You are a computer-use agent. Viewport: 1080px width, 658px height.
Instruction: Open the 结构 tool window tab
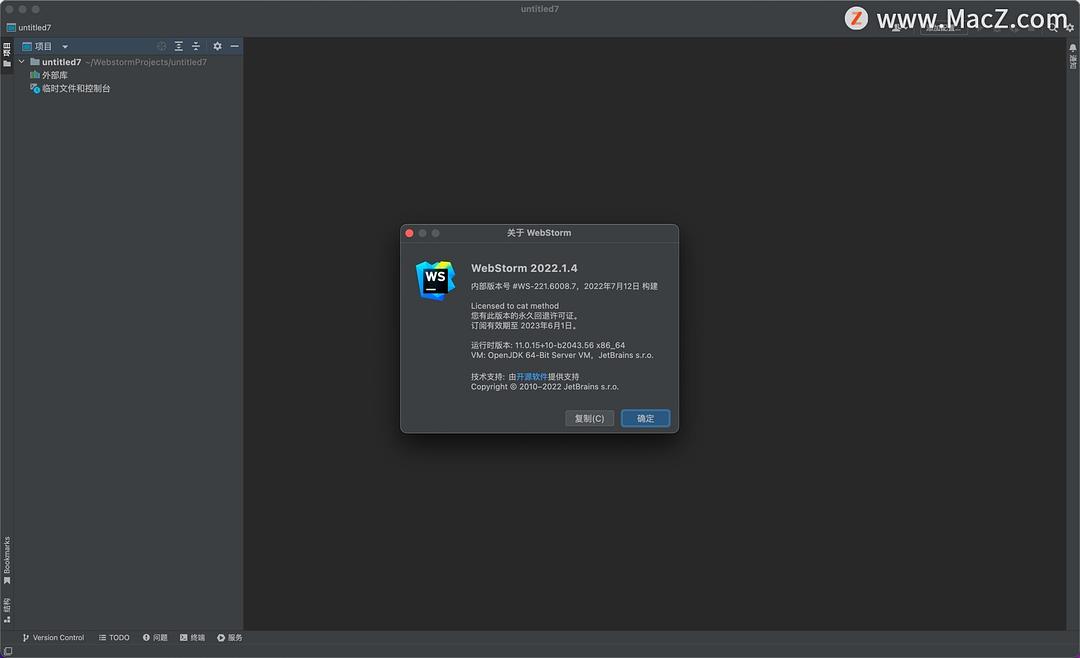pos(7,610)
